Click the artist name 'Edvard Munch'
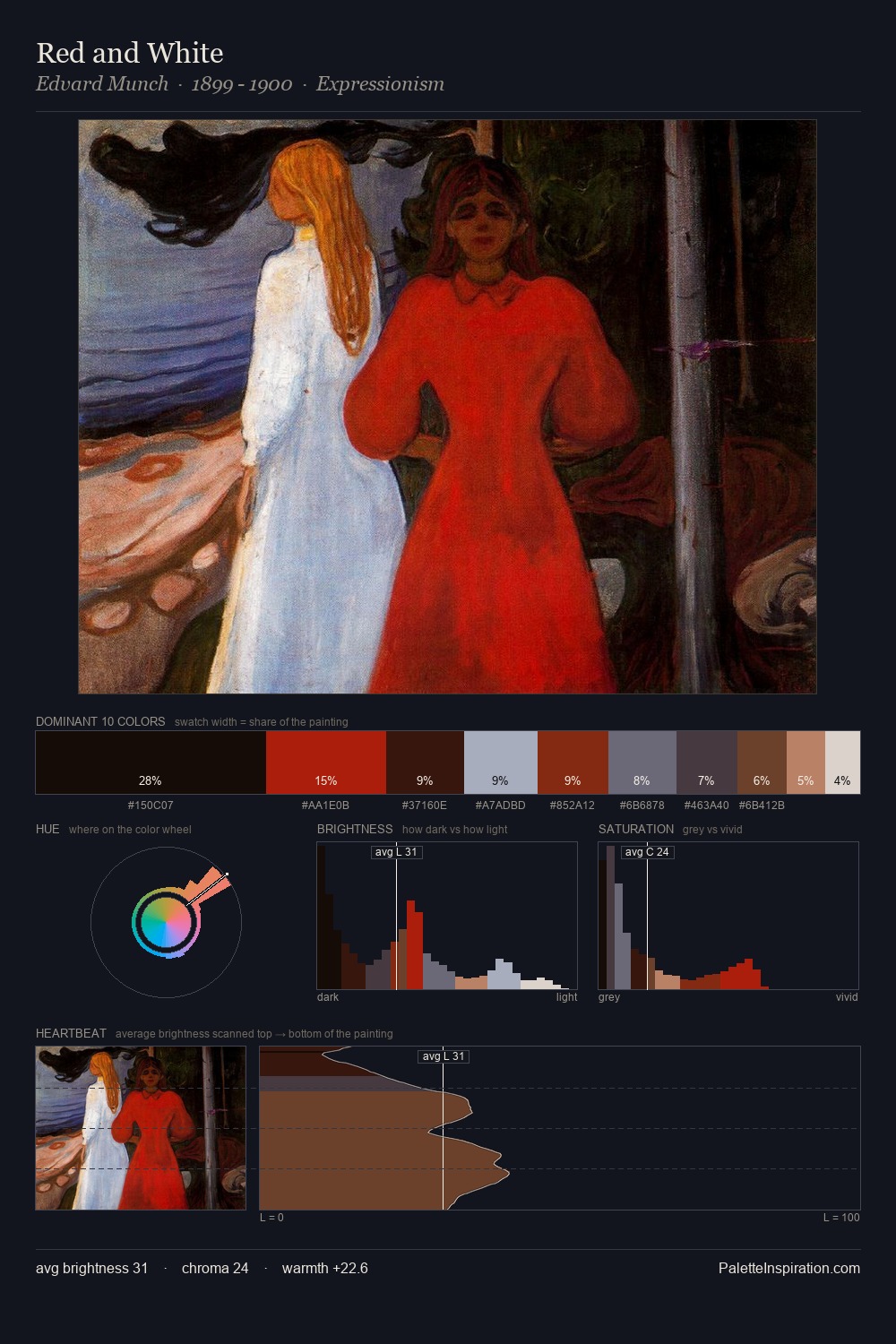Screen dimensions: 896x1344 pyautogui.click(x=102, y=84)
